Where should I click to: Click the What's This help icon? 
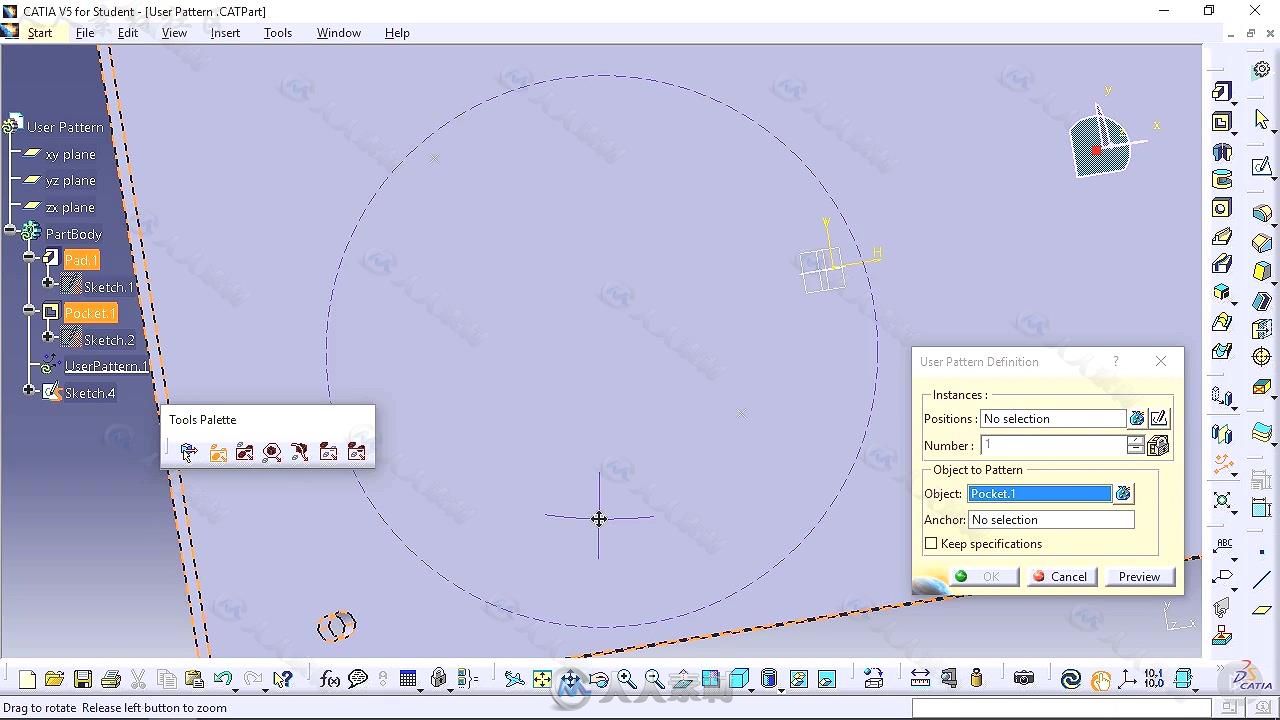(x=282, y=679)
